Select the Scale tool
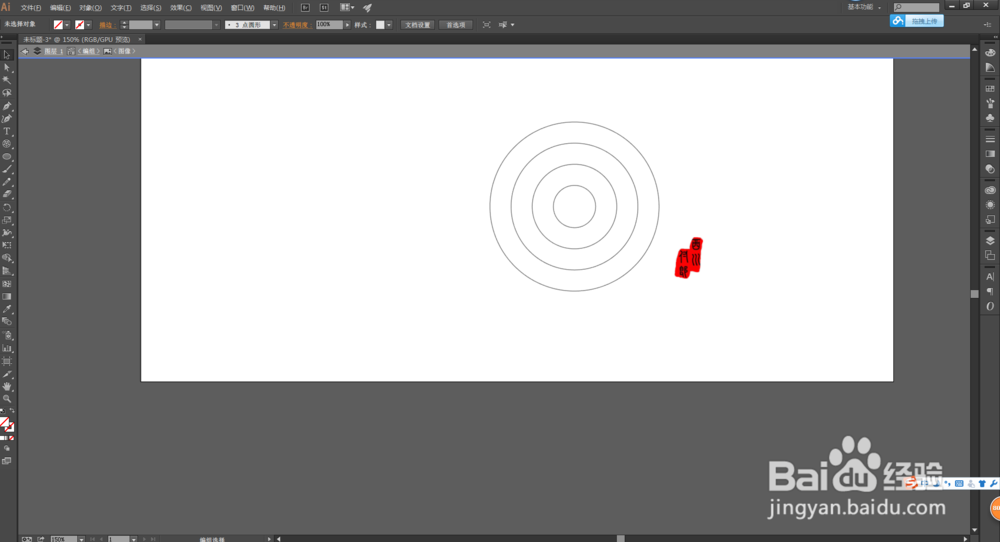Screen dimensions: 1000x542 (x=7, y=221)
